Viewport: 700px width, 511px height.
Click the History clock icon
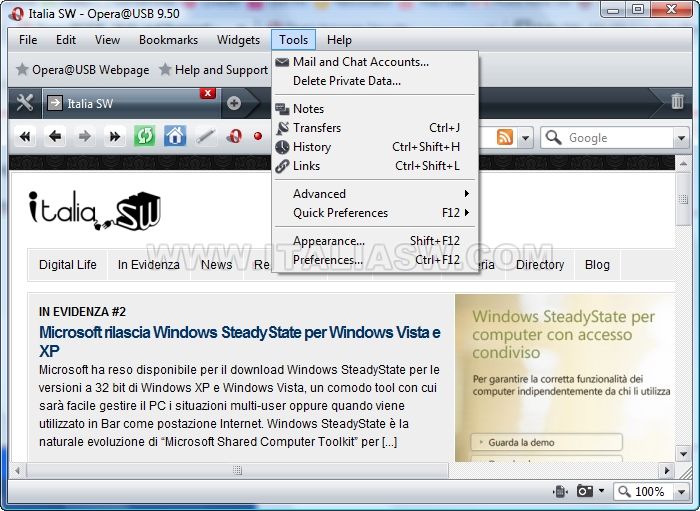[282, 147]
